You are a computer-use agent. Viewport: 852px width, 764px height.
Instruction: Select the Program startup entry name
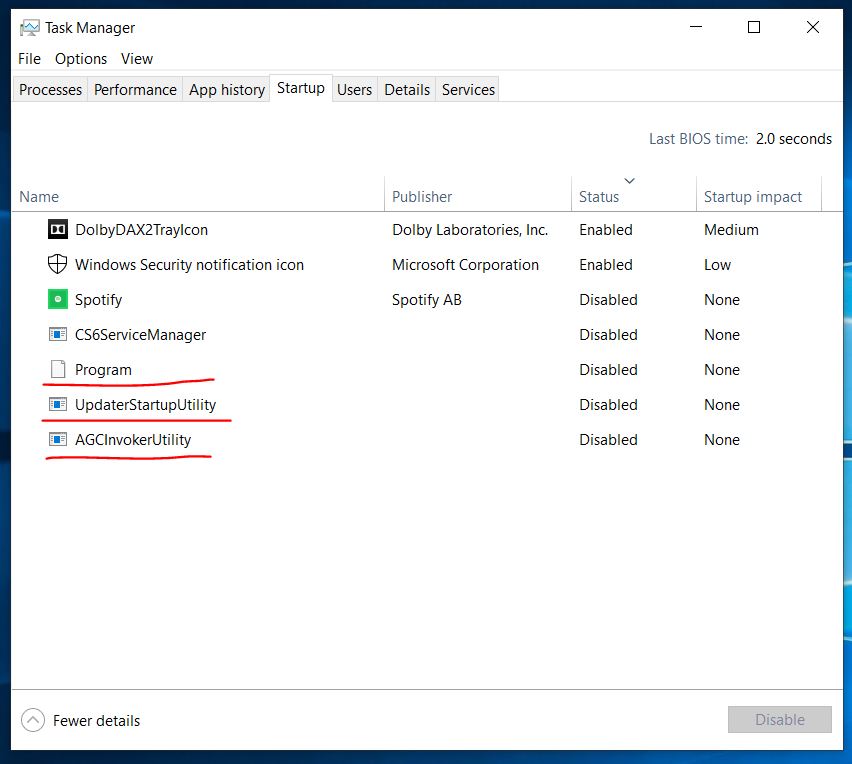(x=103, y=370)
